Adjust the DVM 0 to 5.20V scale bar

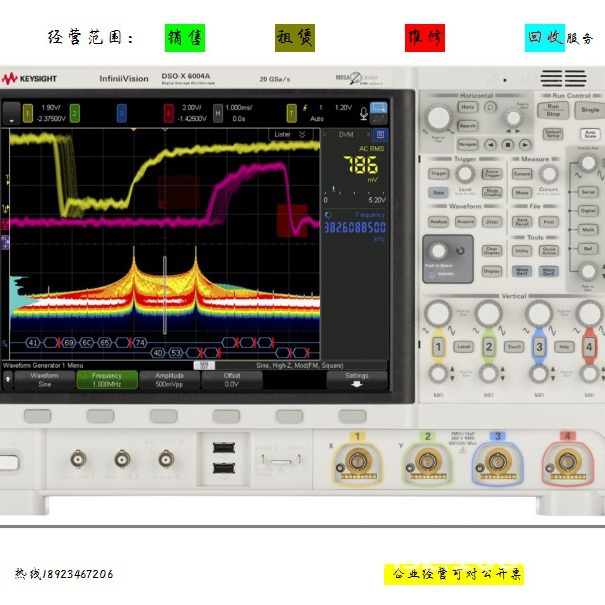click(354, 192)
